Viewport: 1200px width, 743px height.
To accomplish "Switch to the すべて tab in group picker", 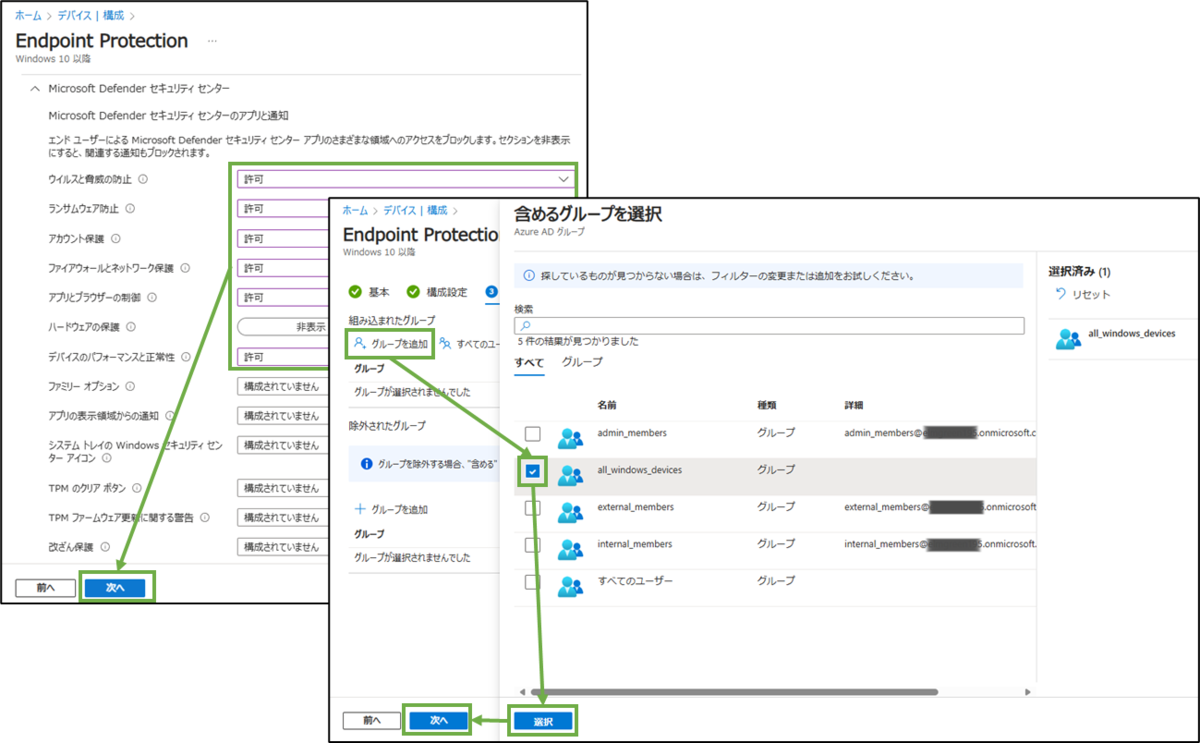I will (529, 362).
